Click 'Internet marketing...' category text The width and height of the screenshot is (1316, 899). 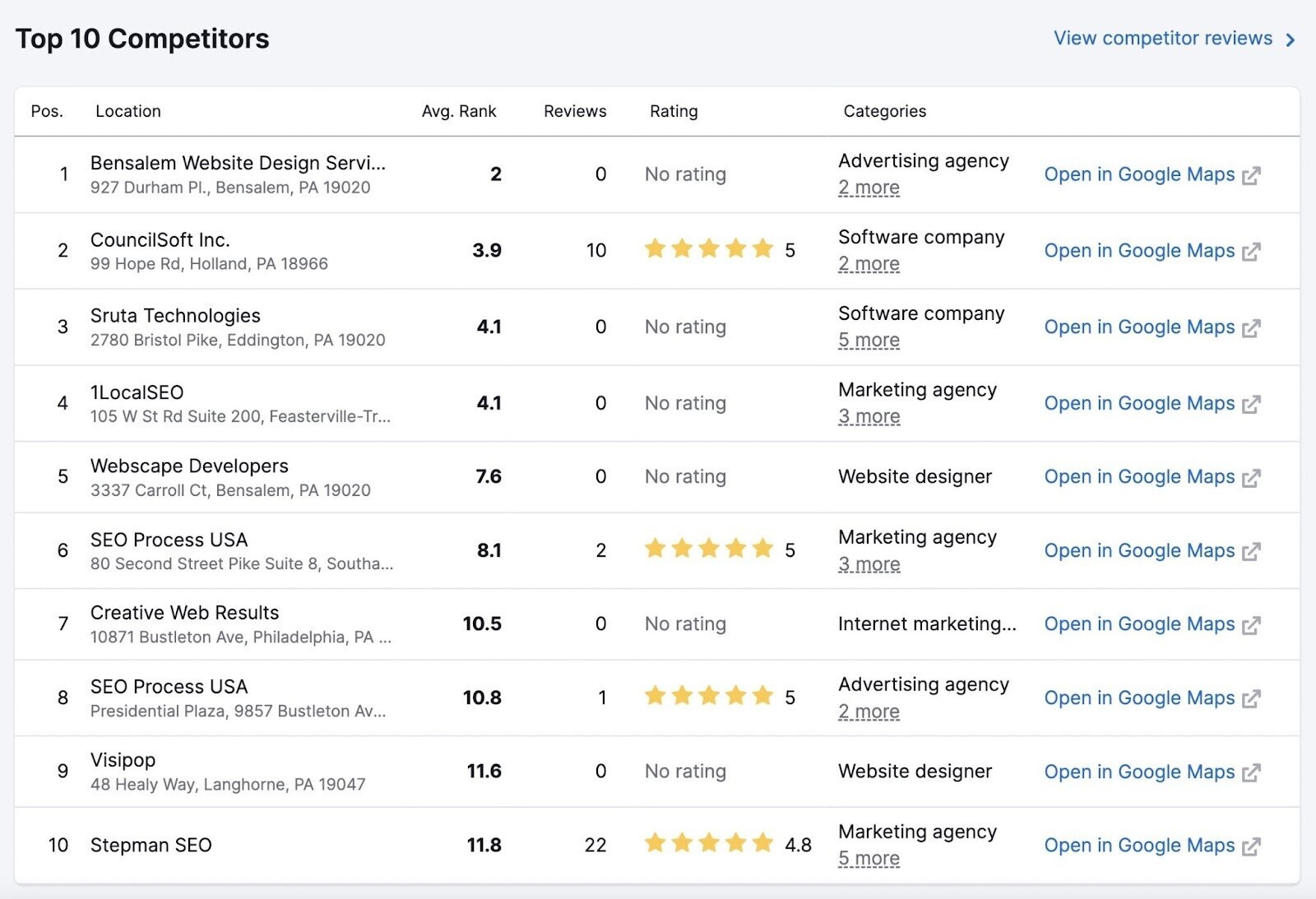927,624
